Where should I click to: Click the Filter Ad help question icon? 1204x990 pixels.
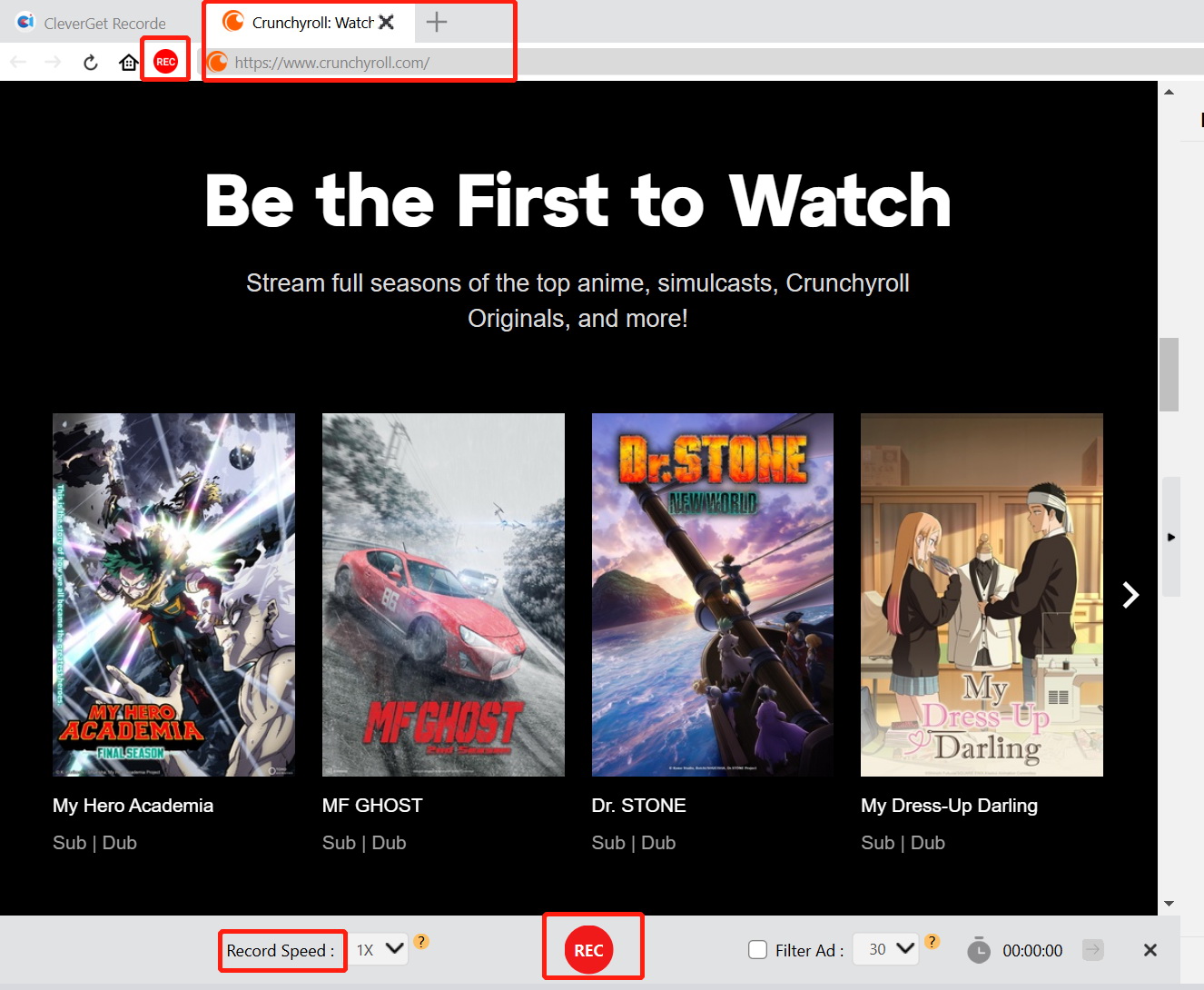pos(932,941)
